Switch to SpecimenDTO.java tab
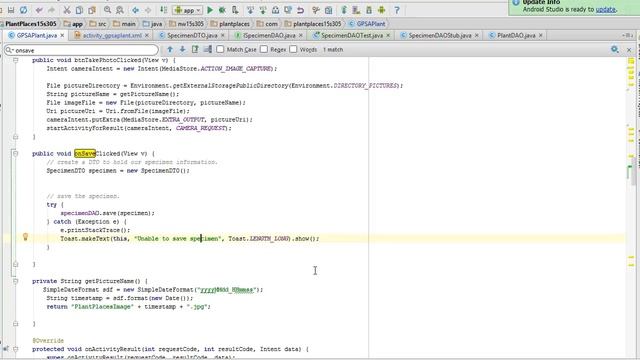 coord(192,36)
